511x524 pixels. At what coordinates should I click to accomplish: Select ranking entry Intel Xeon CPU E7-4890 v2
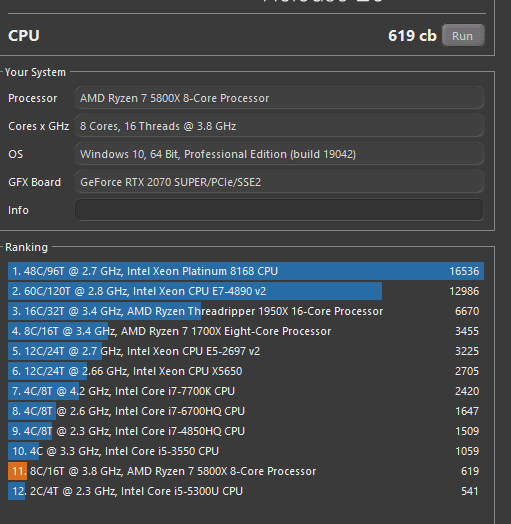(x=246, y=291)
